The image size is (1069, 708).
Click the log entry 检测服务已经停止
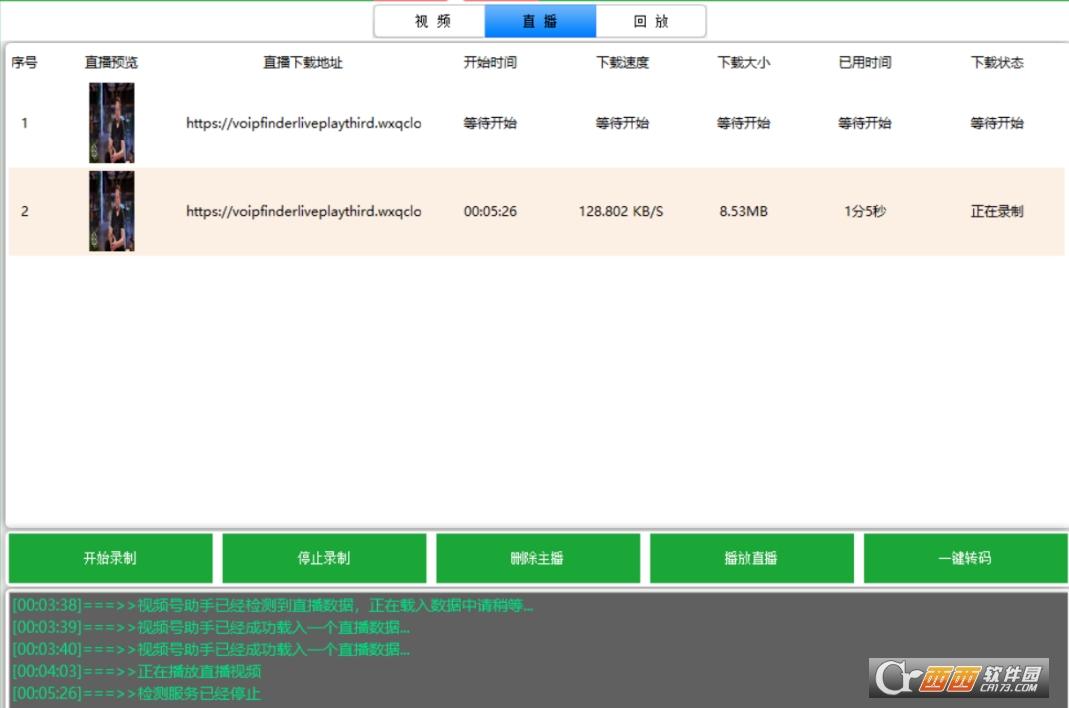(x=198, y=693)
